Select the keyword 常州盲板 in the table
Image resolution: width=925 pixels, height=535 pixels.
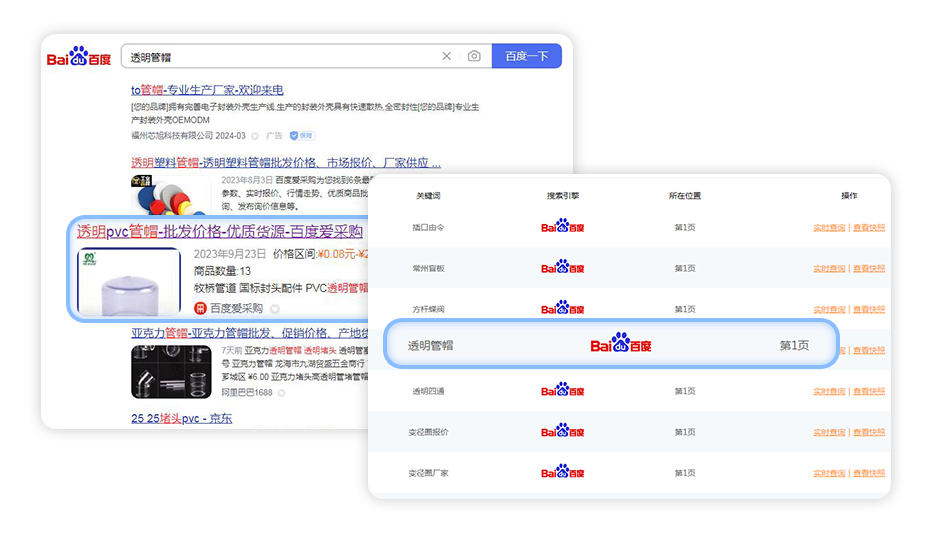pos(428,268)
